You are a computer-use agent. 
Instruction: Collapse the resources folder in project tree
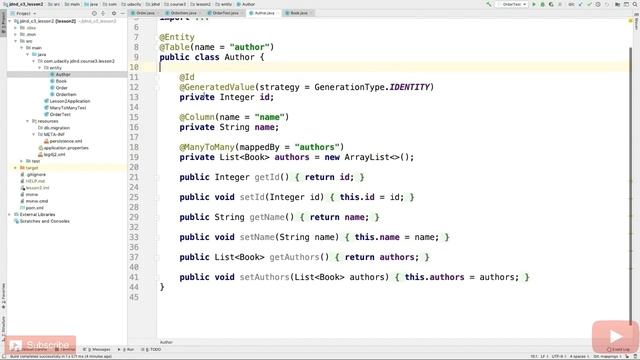click(x=28, y=121)
